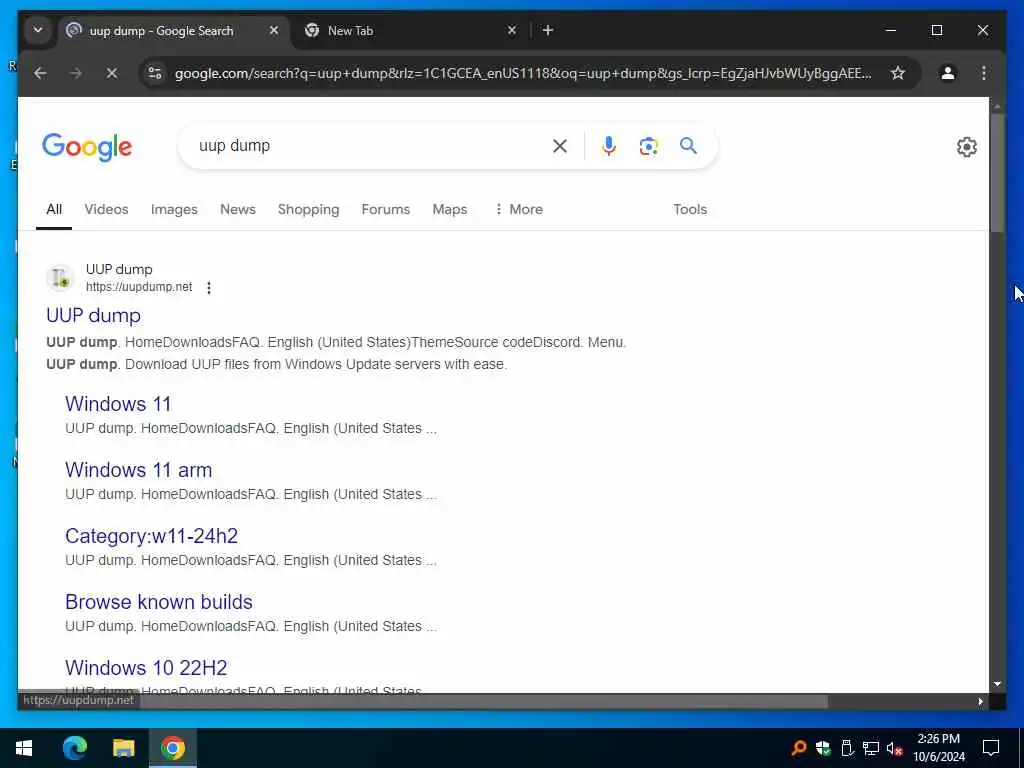1024x768 pixels.
Task: Open Windows Security tray icon
Action: tap(822, 748)
